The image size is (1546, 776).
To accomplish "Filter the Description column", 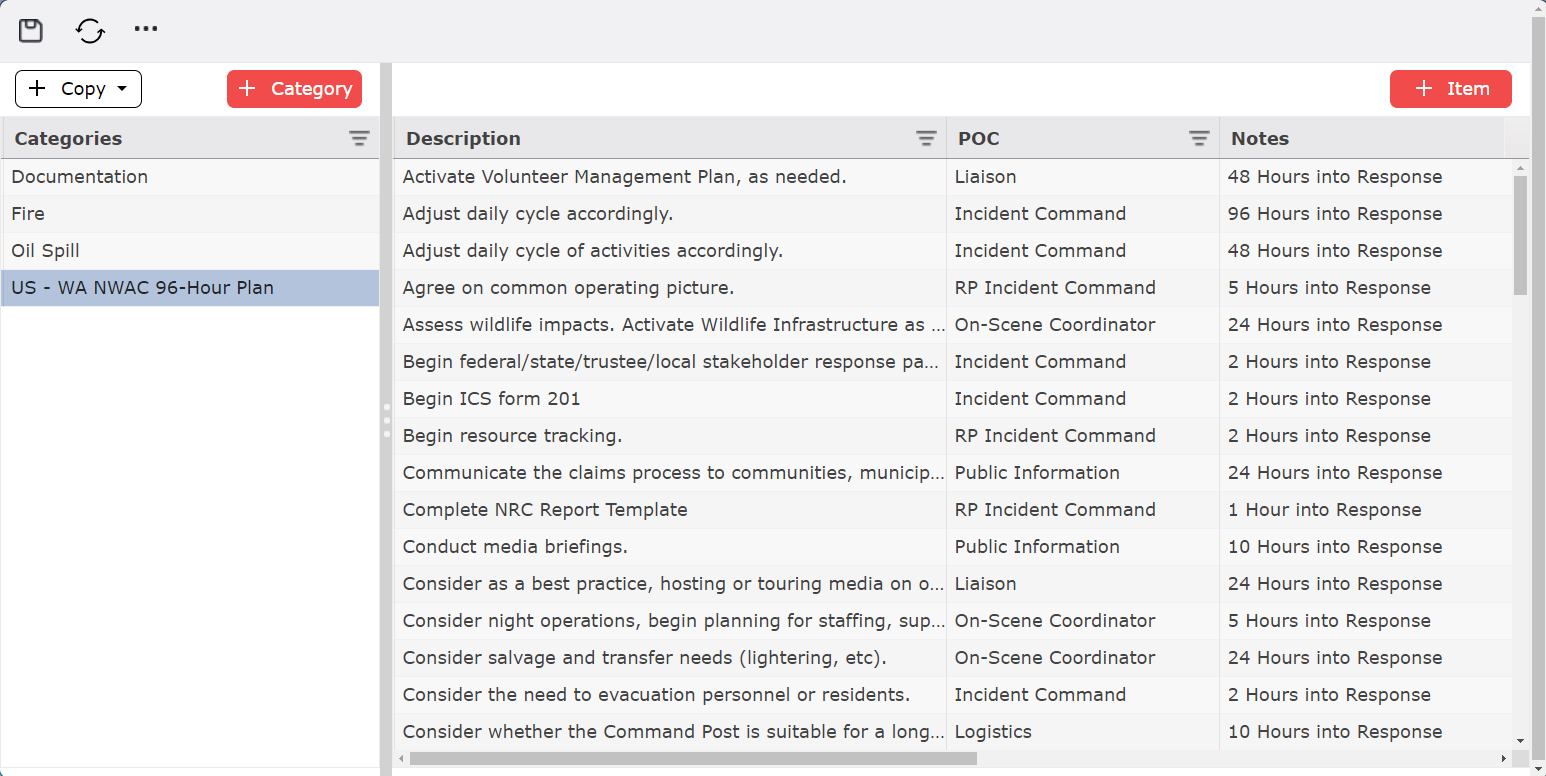I will pyautogui.click(x=926, y=138).
